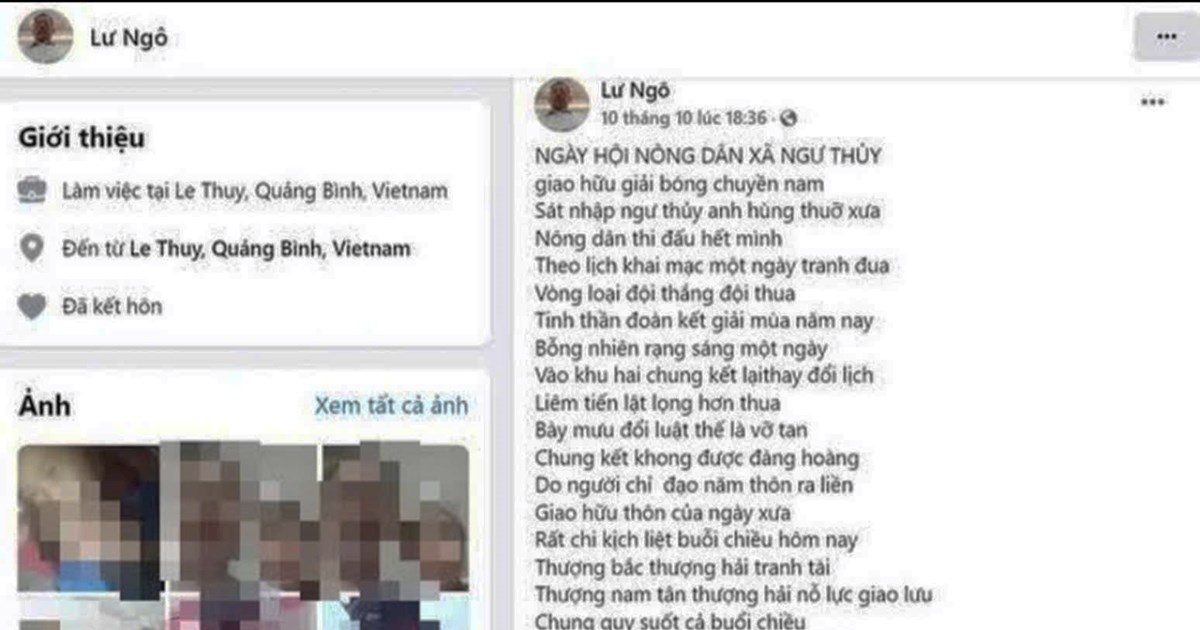This screenshot has height=630, width=1200.
Task: Open the three-dot menu button in profile header
Action: [x=1166, y=37]
